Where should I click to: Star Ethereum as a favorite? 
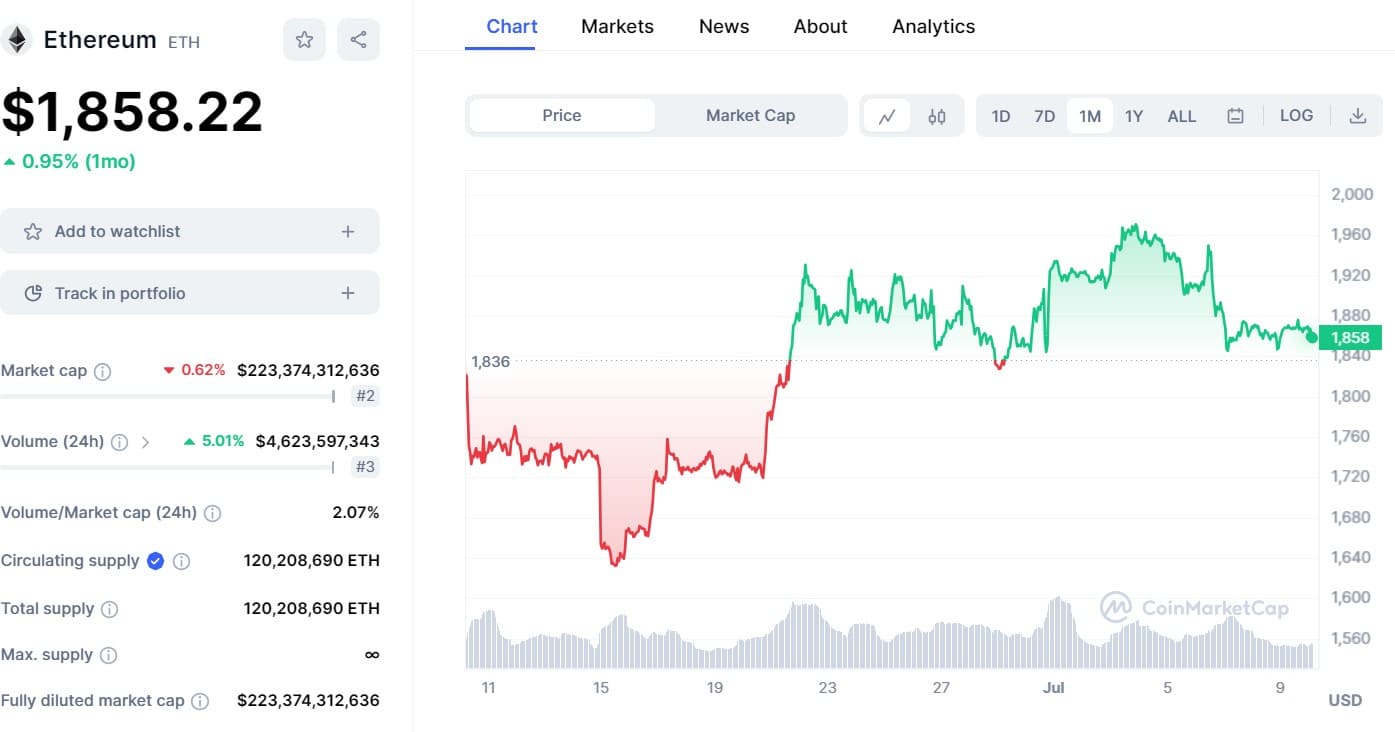[304, 40]
